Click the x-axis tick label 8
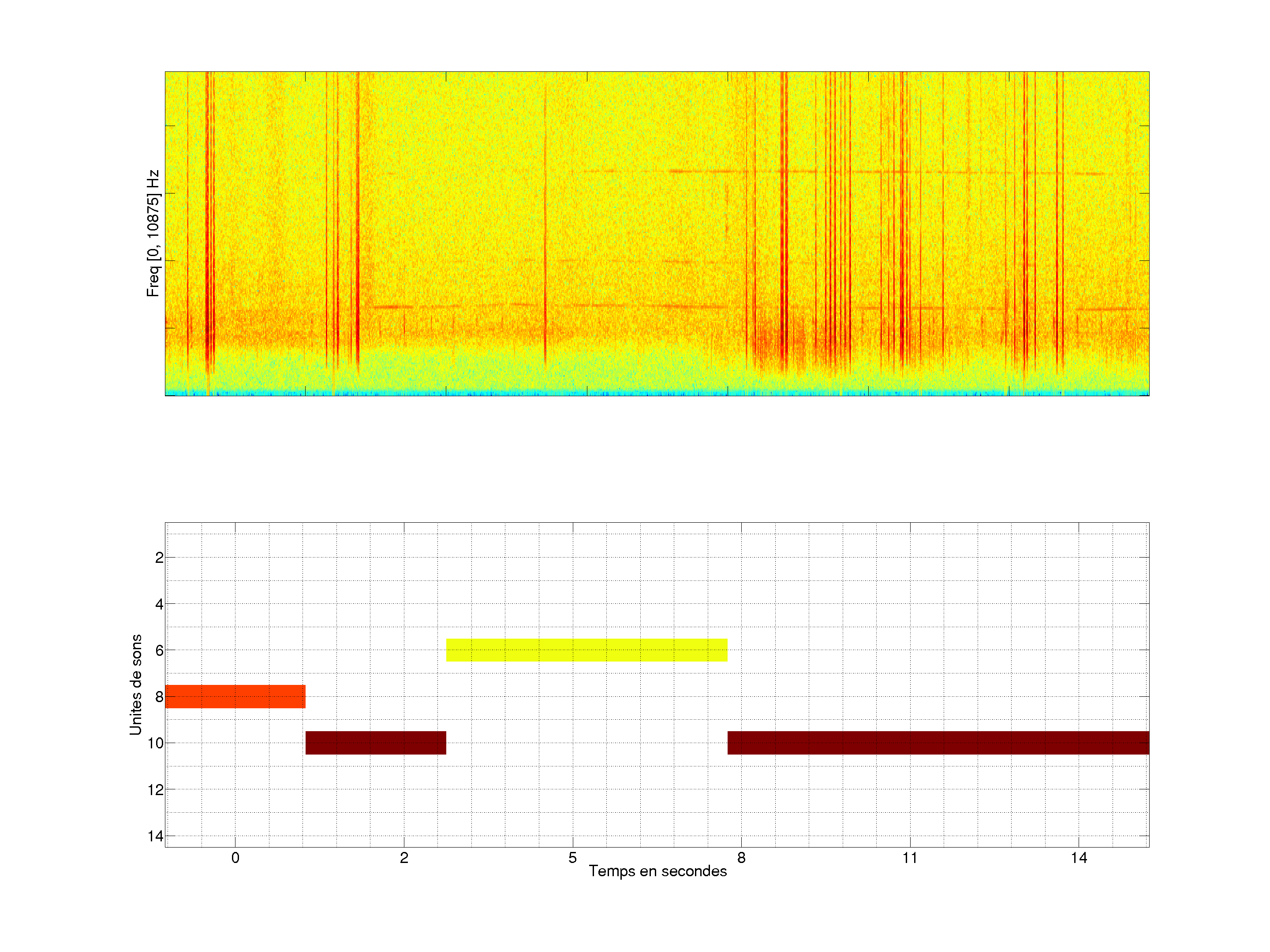Screen dimensions: 1270x952 tap(741, 858)
